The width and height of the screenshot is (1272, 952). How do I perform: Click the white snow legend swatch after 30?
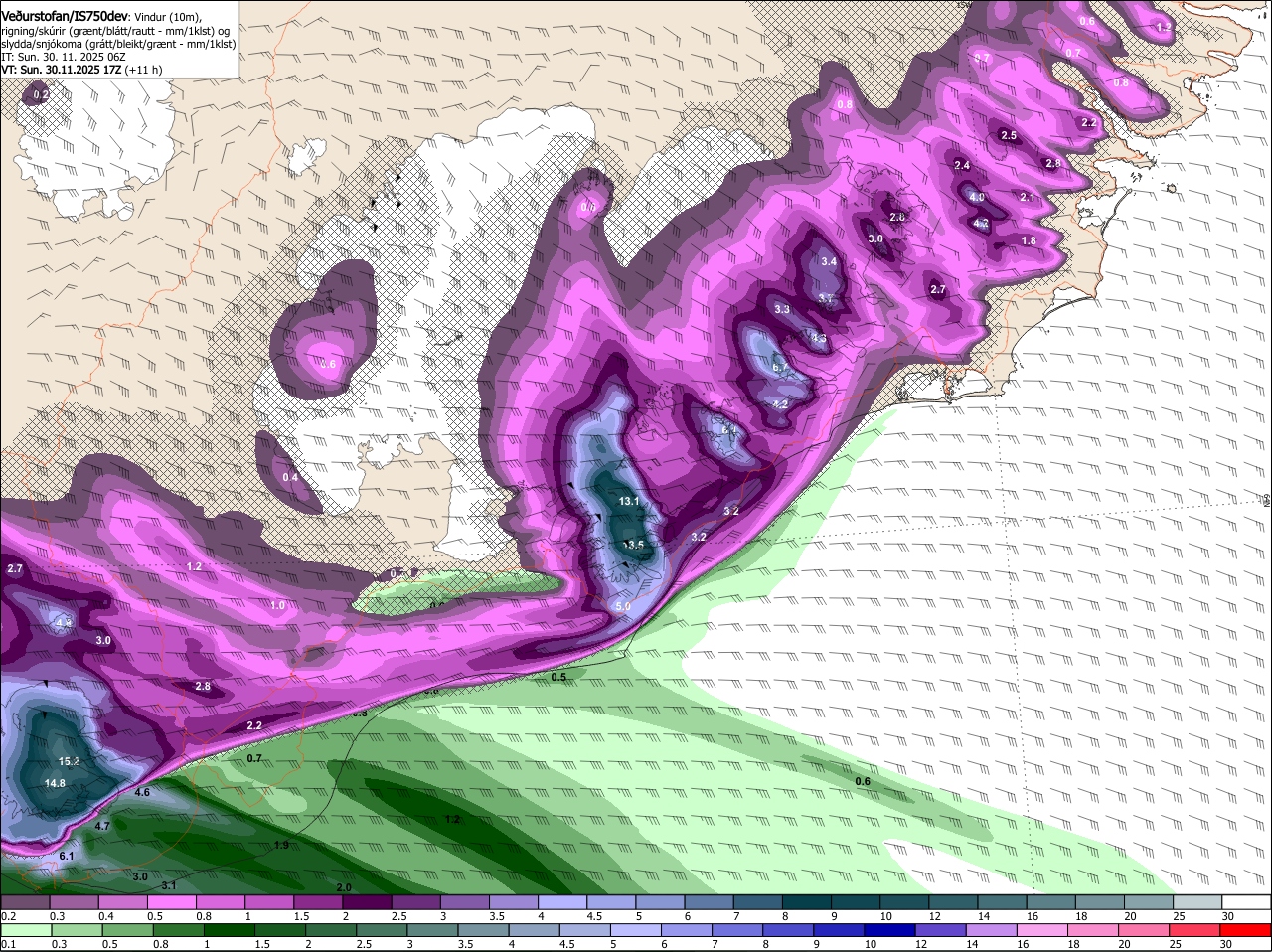1246,902
